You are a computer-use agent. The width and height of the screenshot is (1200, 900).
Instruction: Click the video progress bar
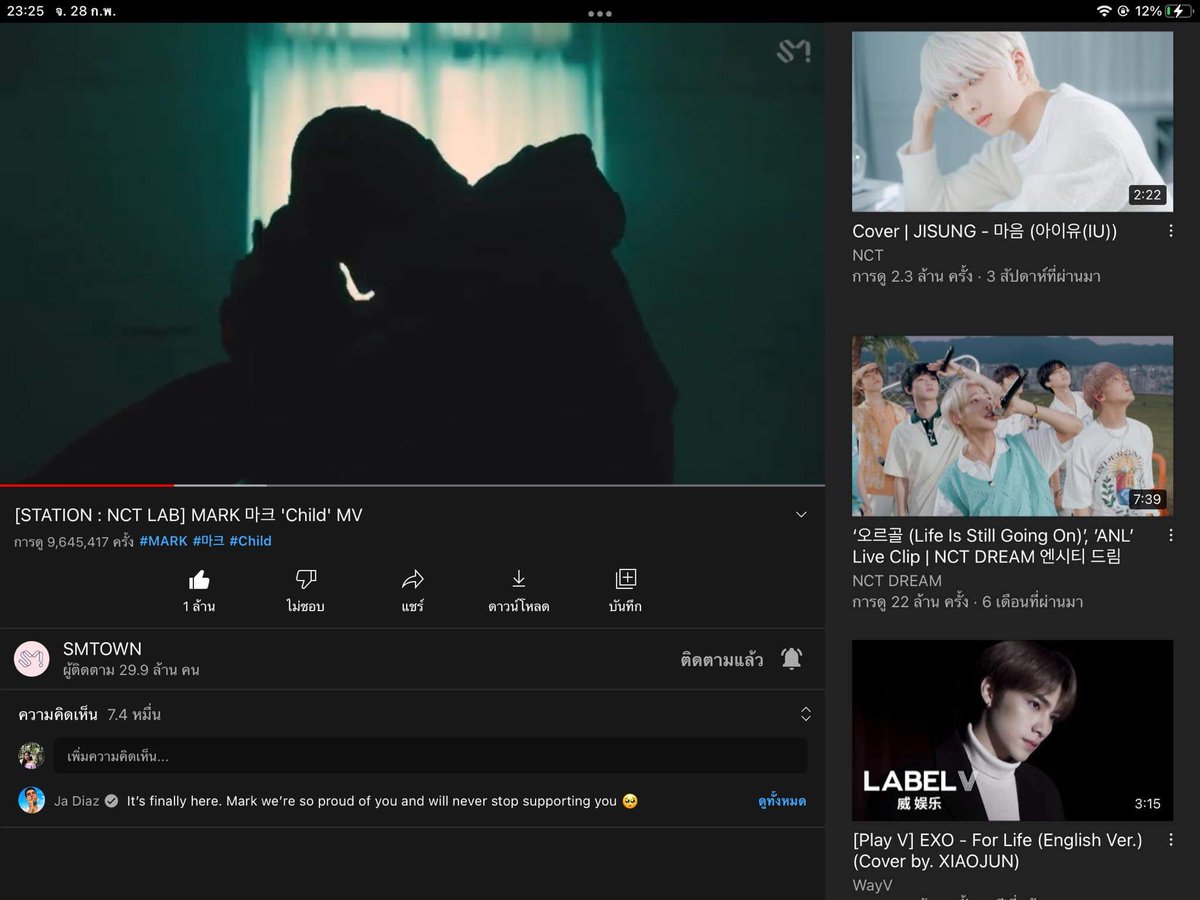coord(412,485)
